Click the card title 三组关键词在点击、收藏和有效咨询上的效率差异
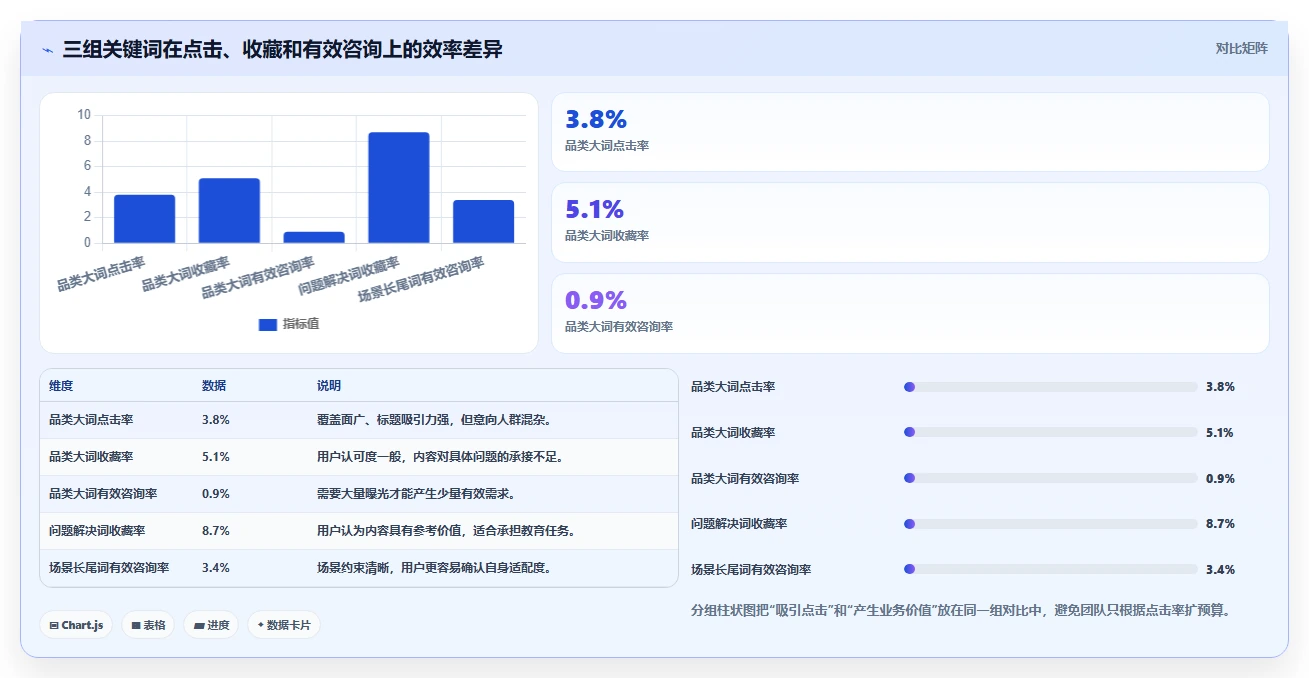Viewport: 1309px width, 678px height. [x=283, y=49]
